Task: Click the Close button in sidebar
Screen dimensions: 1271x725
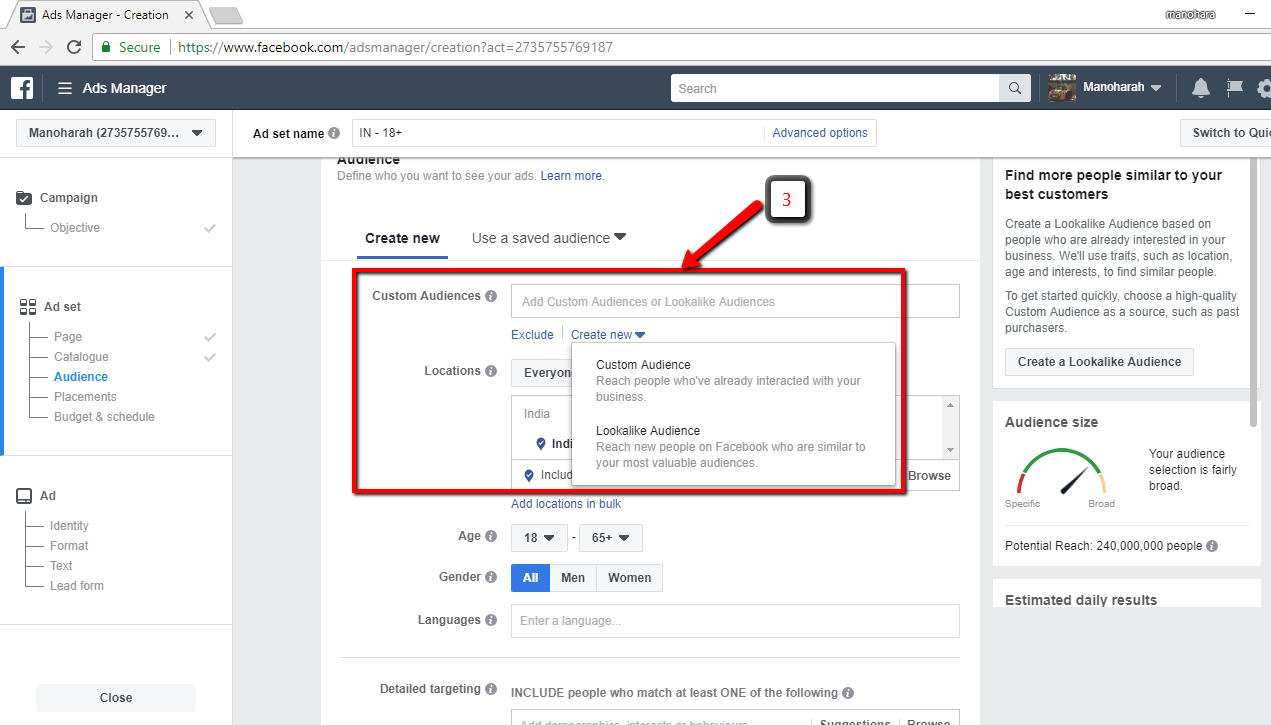Action: (x=116, y=698)
